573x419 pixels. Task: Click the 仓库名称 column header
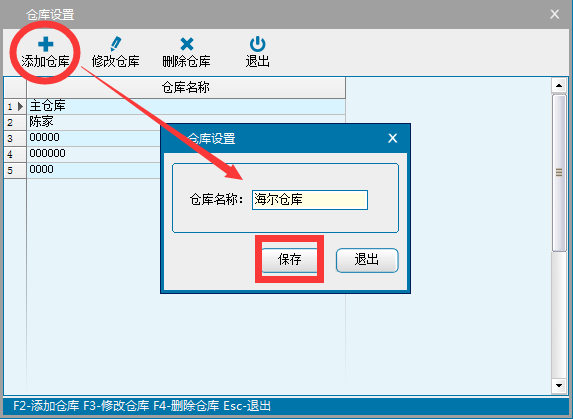(186, 88)
